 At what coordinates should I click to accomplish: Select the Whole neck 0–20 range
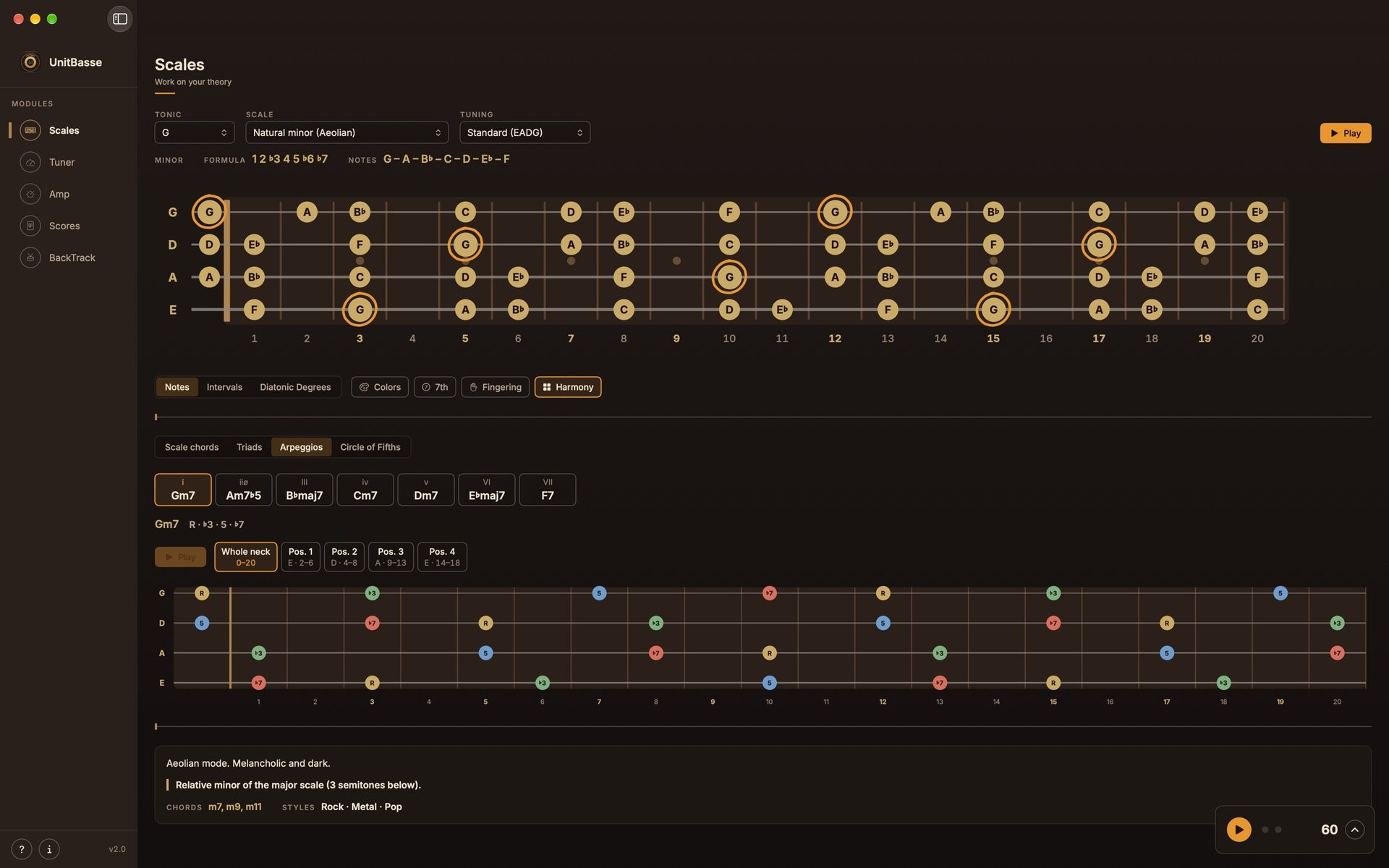[x=245, y=557]
